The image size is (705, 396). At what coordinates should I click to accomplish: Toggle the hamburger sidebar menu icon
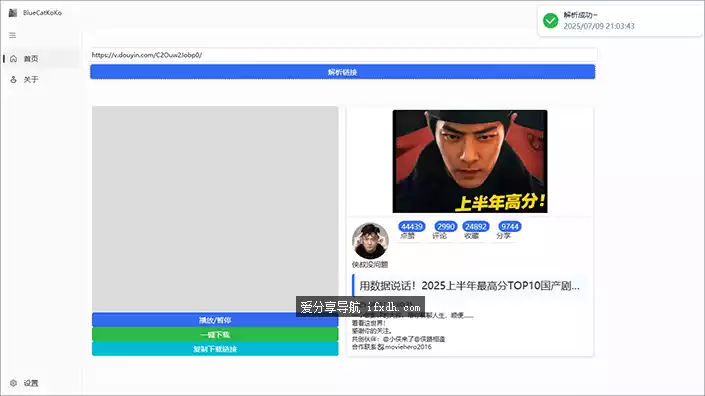(13, 35)
